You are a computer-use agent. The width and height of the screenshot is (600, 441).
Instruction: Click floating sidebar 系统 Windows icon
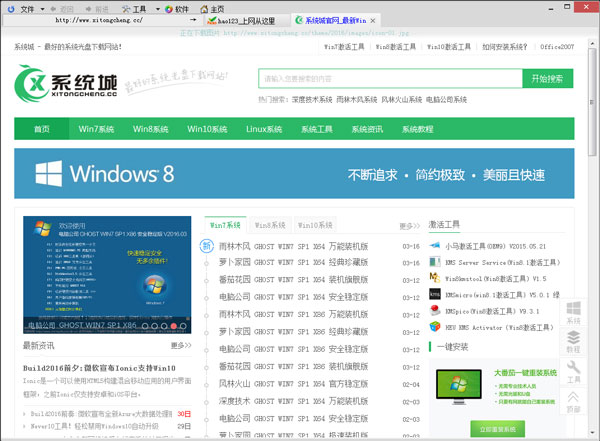pyautogui.click(x=573, y=312)
